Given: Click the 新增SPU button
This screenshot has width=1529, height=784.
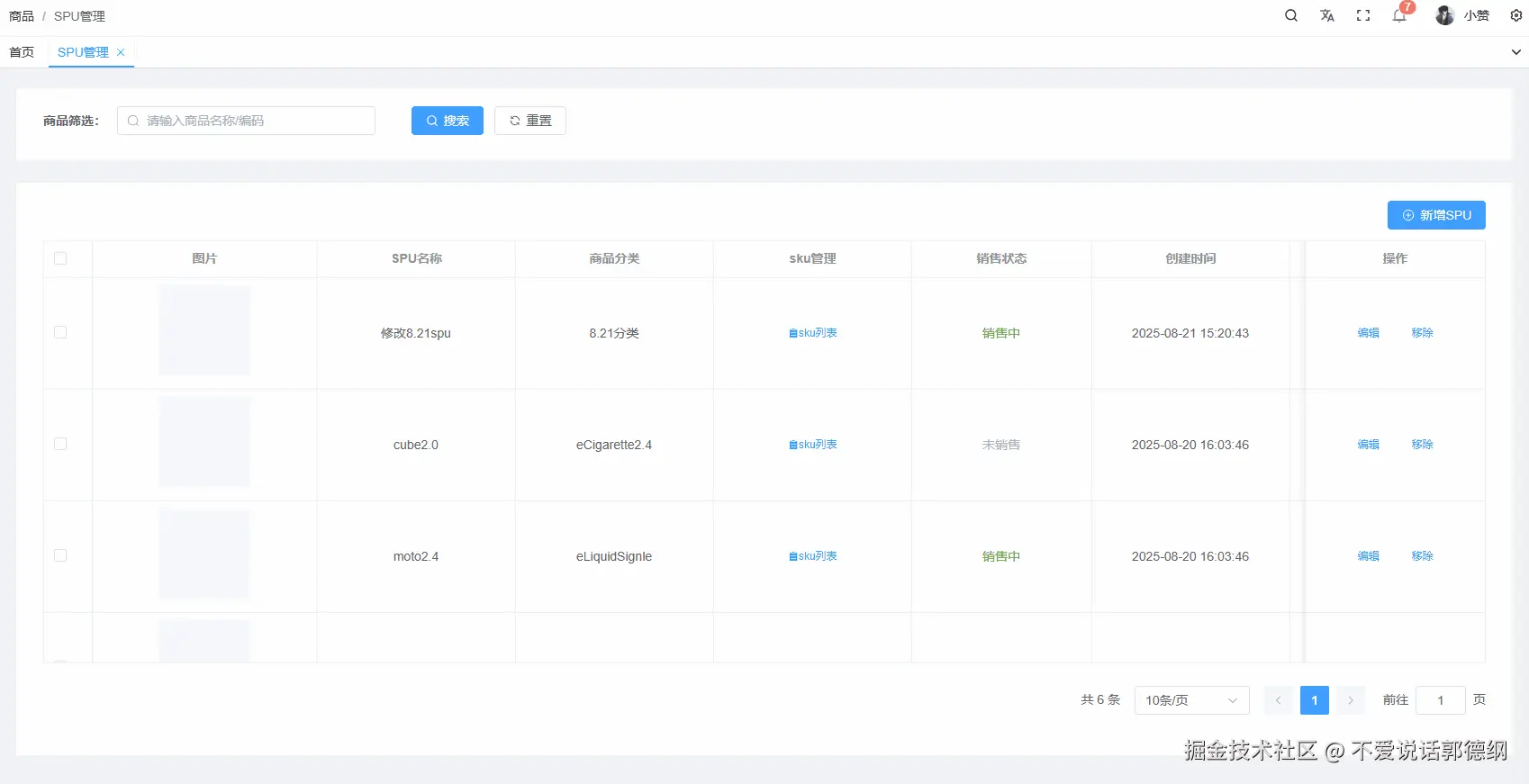Looking at the screenshot, I should click(1436, 215).
